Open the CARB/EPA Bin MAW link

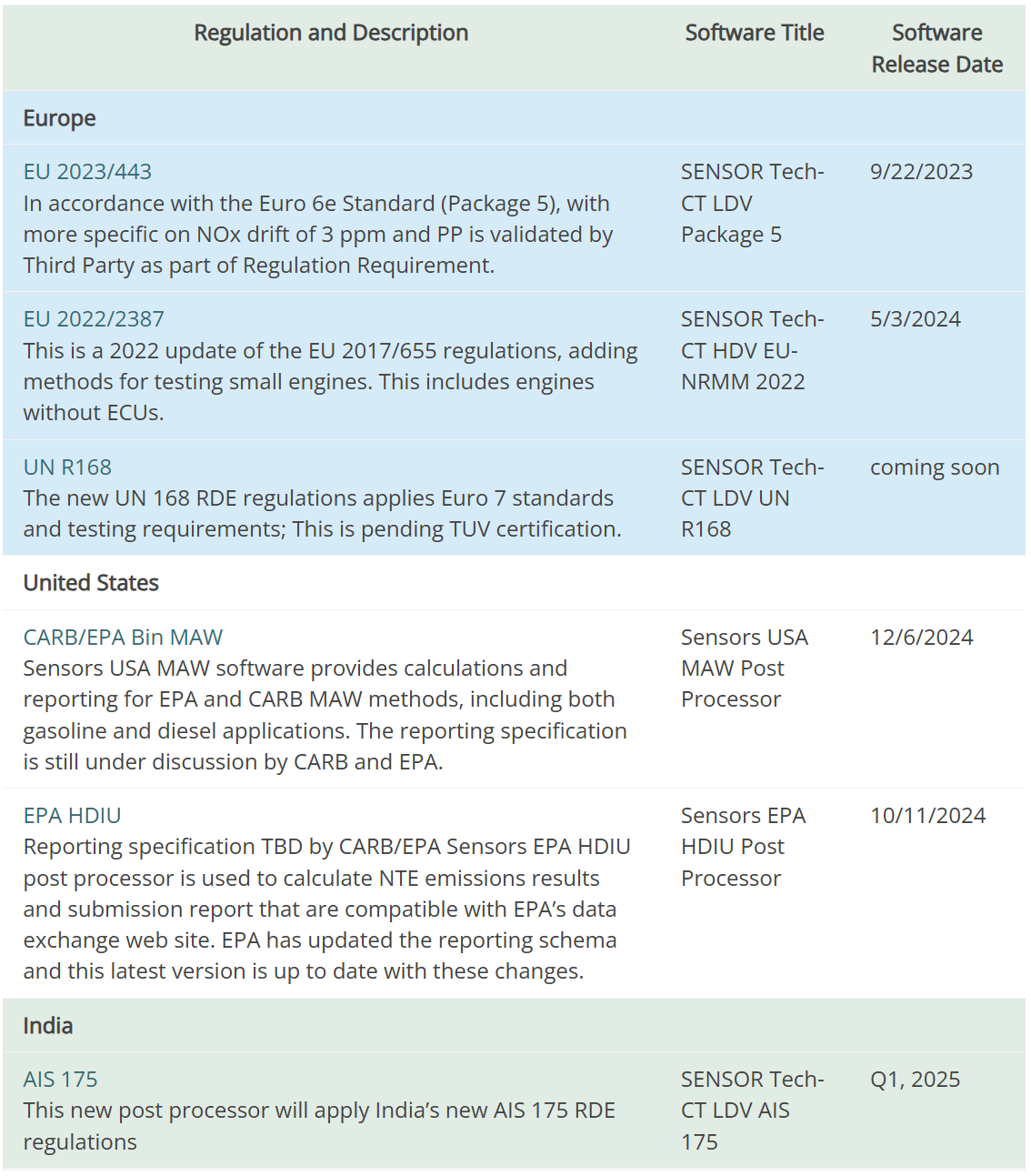click(x=123, y=638)
